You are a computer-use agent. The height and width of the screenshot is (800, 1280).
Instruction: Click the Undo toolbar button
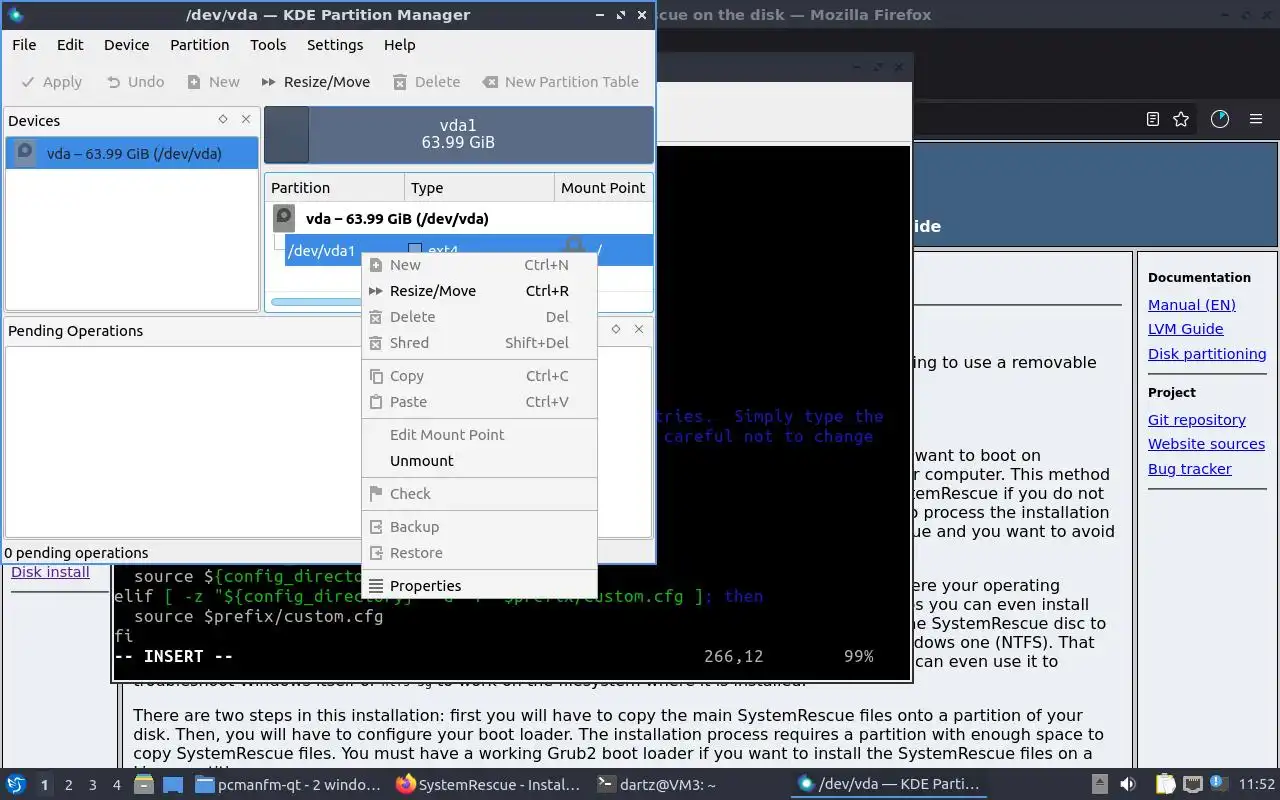coord(135,82)
